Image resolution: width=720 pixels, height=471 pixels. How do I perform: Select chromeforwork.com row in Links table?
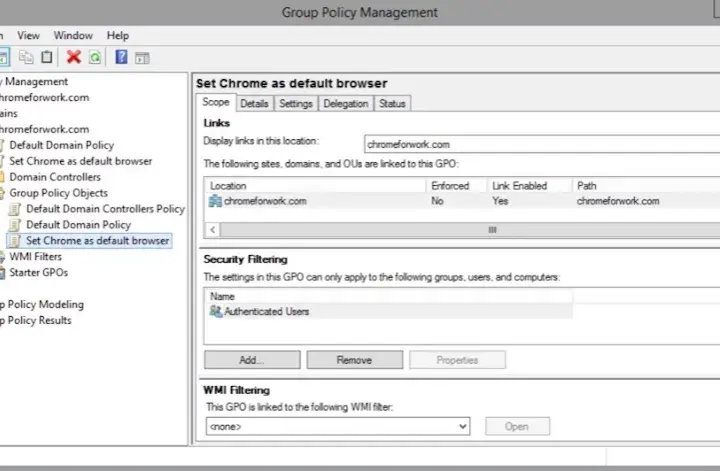coord(462,201)
